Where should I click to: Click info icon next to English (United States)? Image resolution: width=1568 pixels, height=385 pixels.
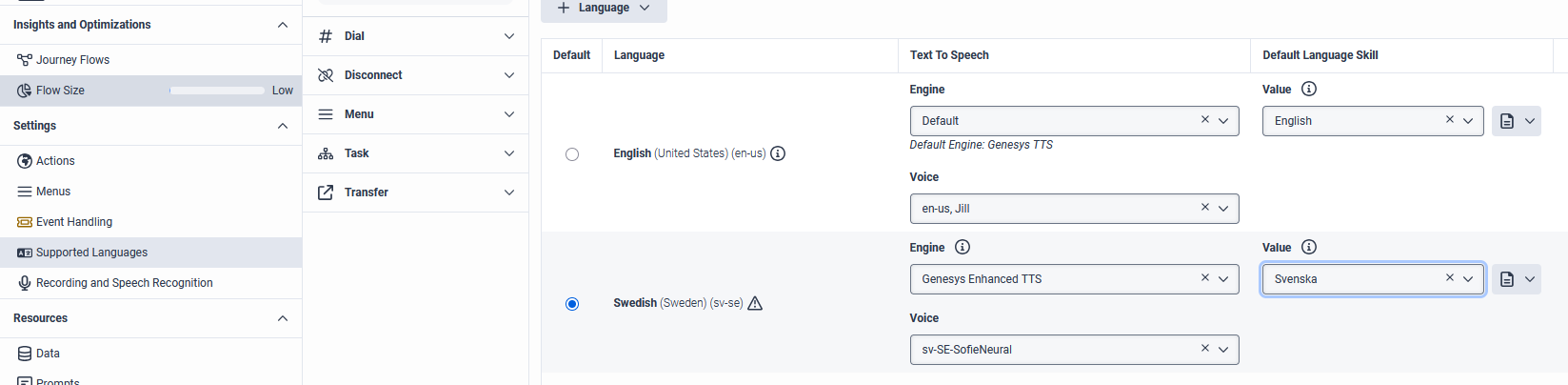pyautogui.click(x=778, y=153)
